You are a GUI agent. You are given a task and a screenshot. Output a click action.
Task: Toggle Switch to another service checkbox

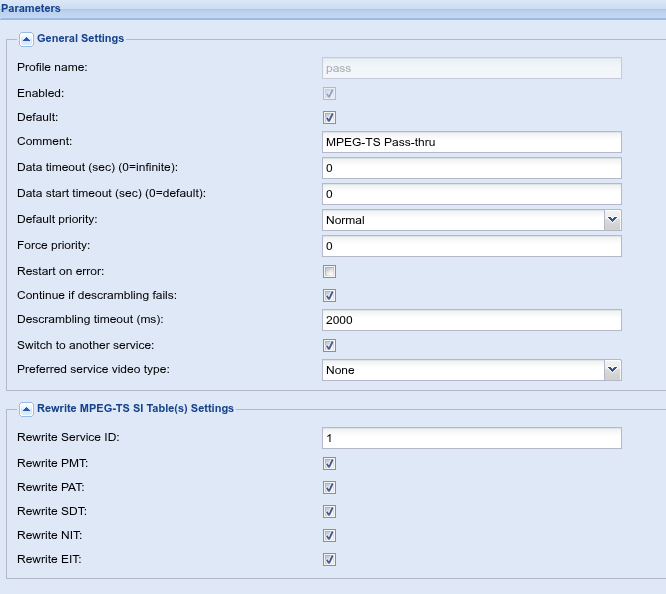(329, 345)
